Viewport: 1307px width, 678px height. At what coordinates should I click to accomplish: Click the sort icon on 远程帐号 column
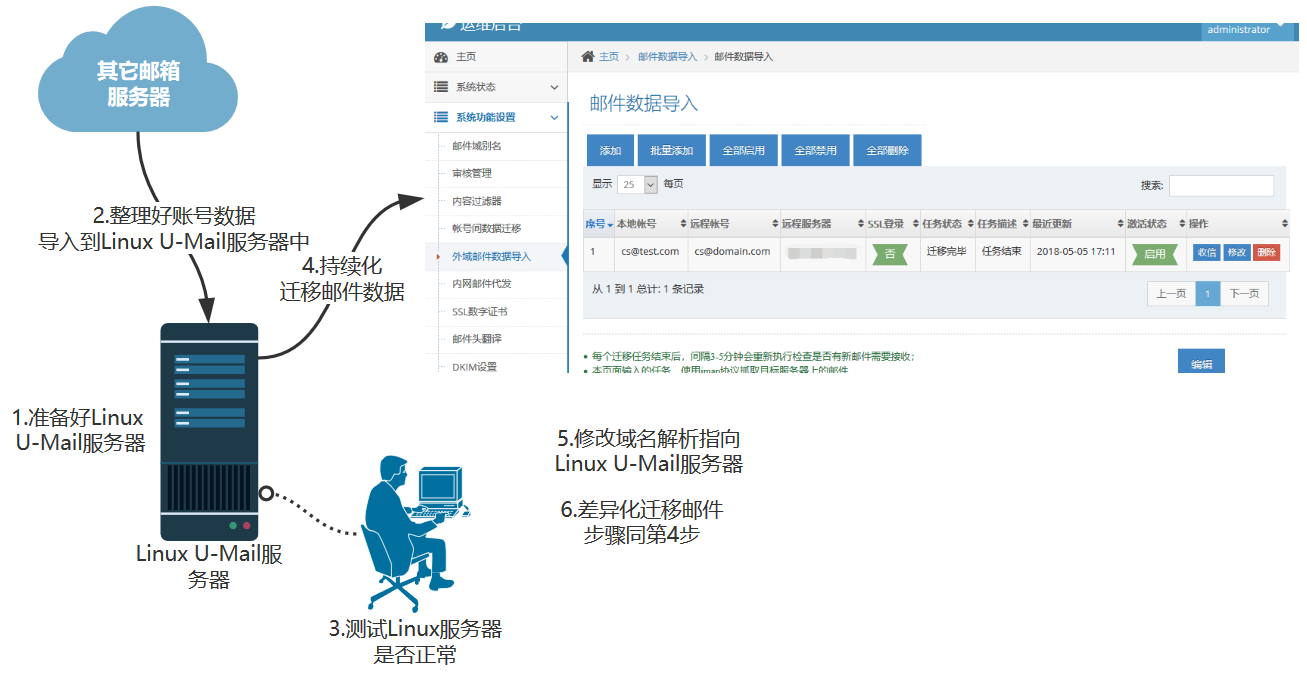pyautogui.click(x=775, y=224)
